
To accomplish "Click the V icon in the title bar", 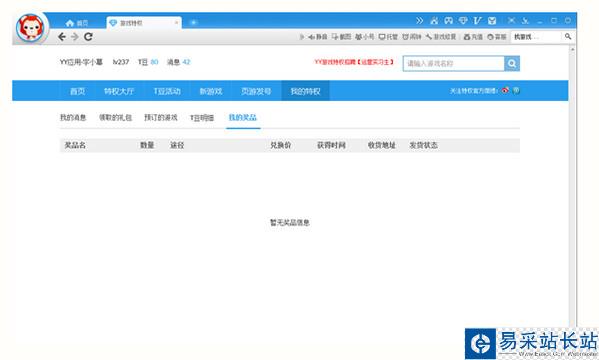I will (477, 21).
